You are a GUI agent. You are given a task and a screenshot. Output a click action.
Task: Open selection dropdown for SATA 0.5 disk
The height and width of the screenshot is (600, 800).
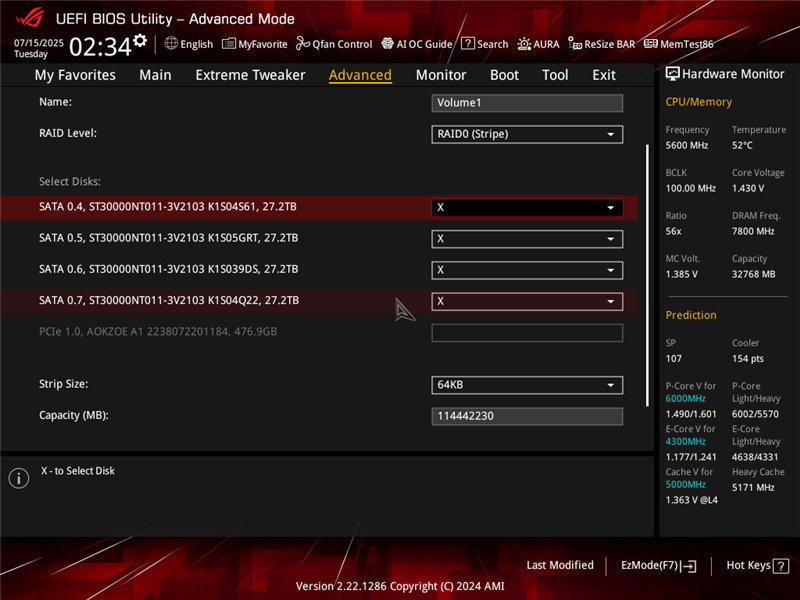click(x=527, y=239)
